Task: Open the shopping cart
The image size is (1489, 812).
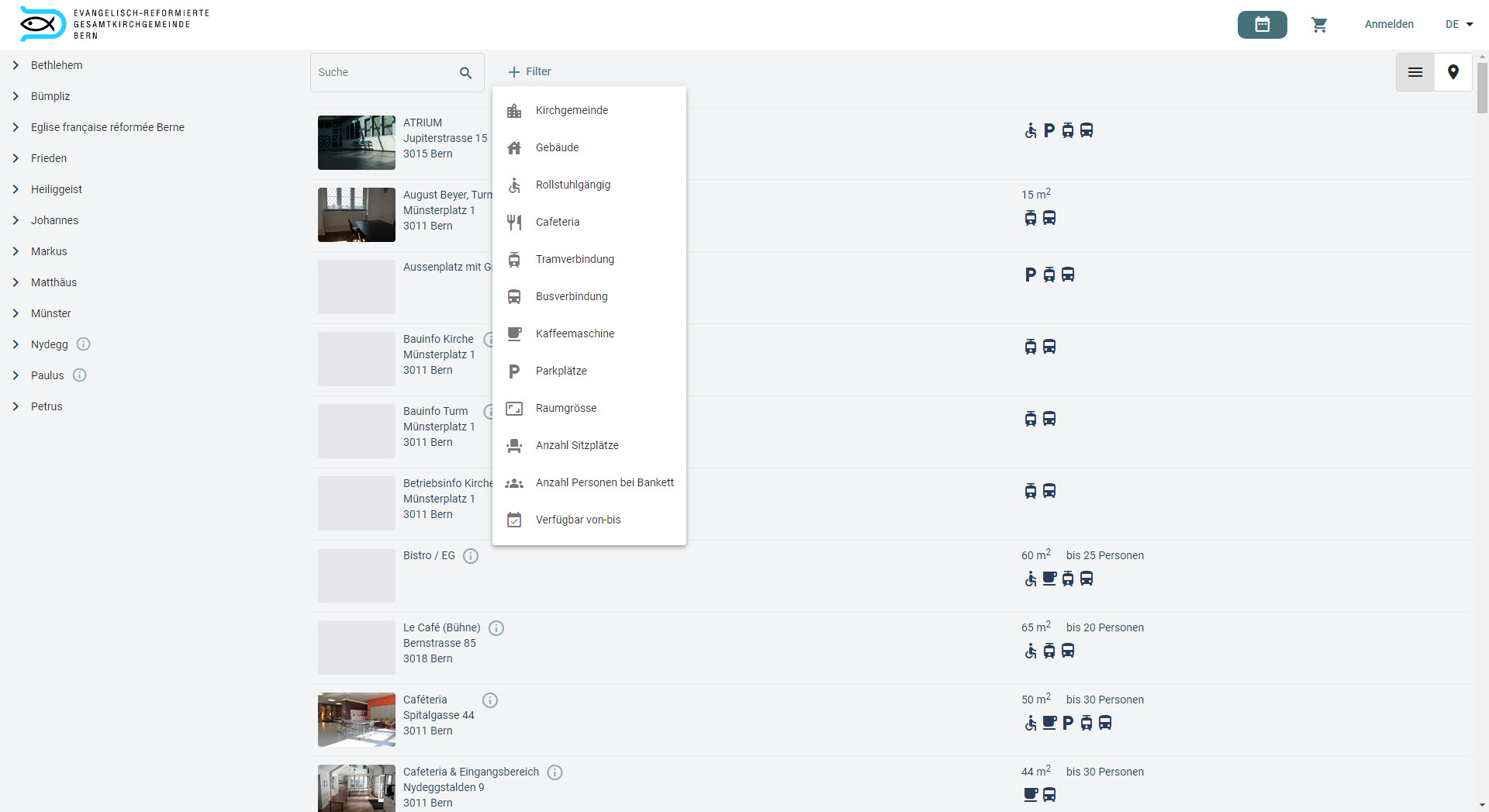Action: (1319, 25)
